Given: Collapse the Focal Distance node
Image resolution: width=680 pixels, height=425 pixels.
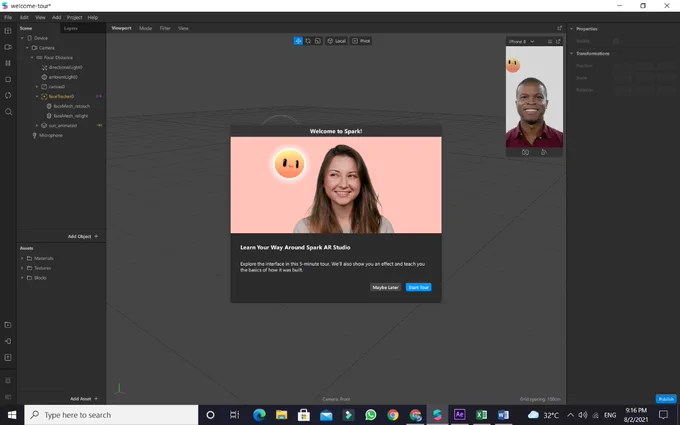Looking at the screenshot, I should pyautogui.click(x=32, y=58).
